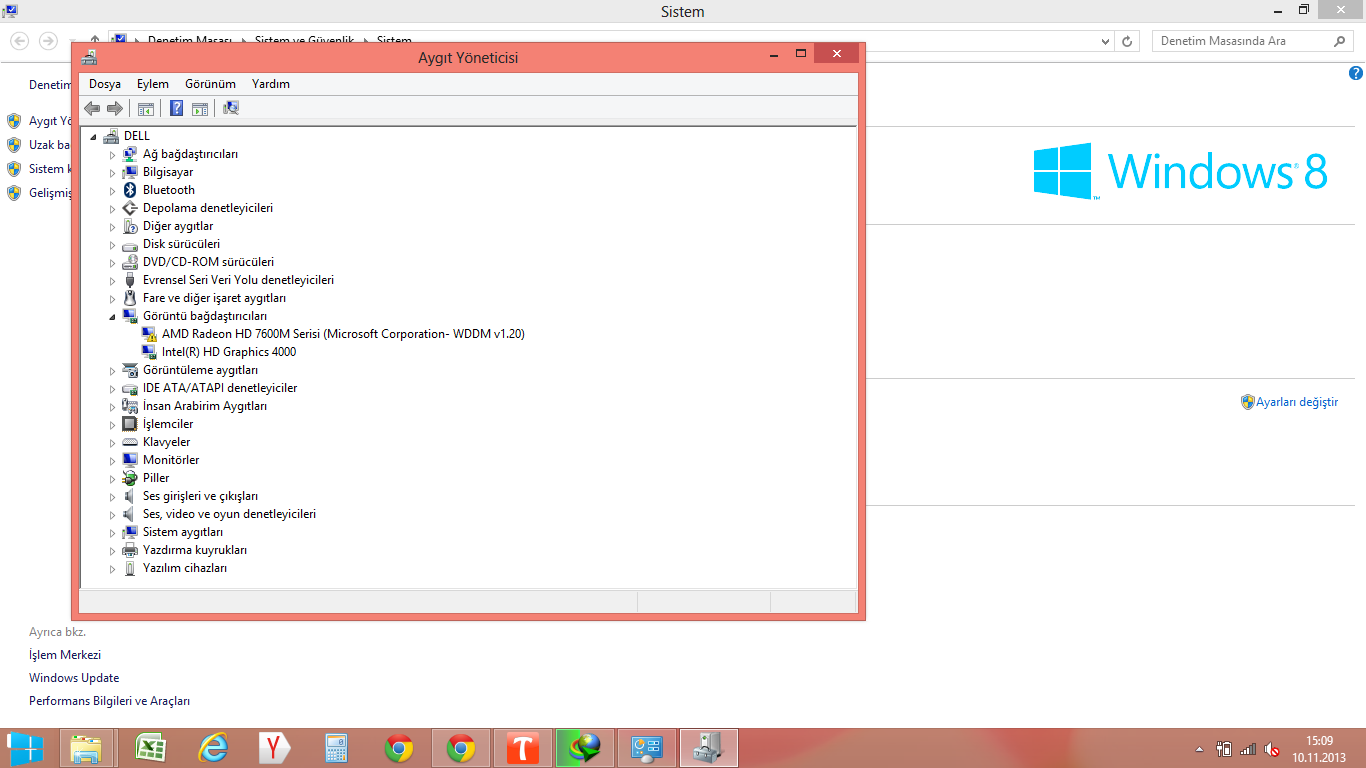Image resolution: width=1366 pixels, height=768 pixels.
Task: Expand Depolama denetleyicileri node
Action: (112, 208)
